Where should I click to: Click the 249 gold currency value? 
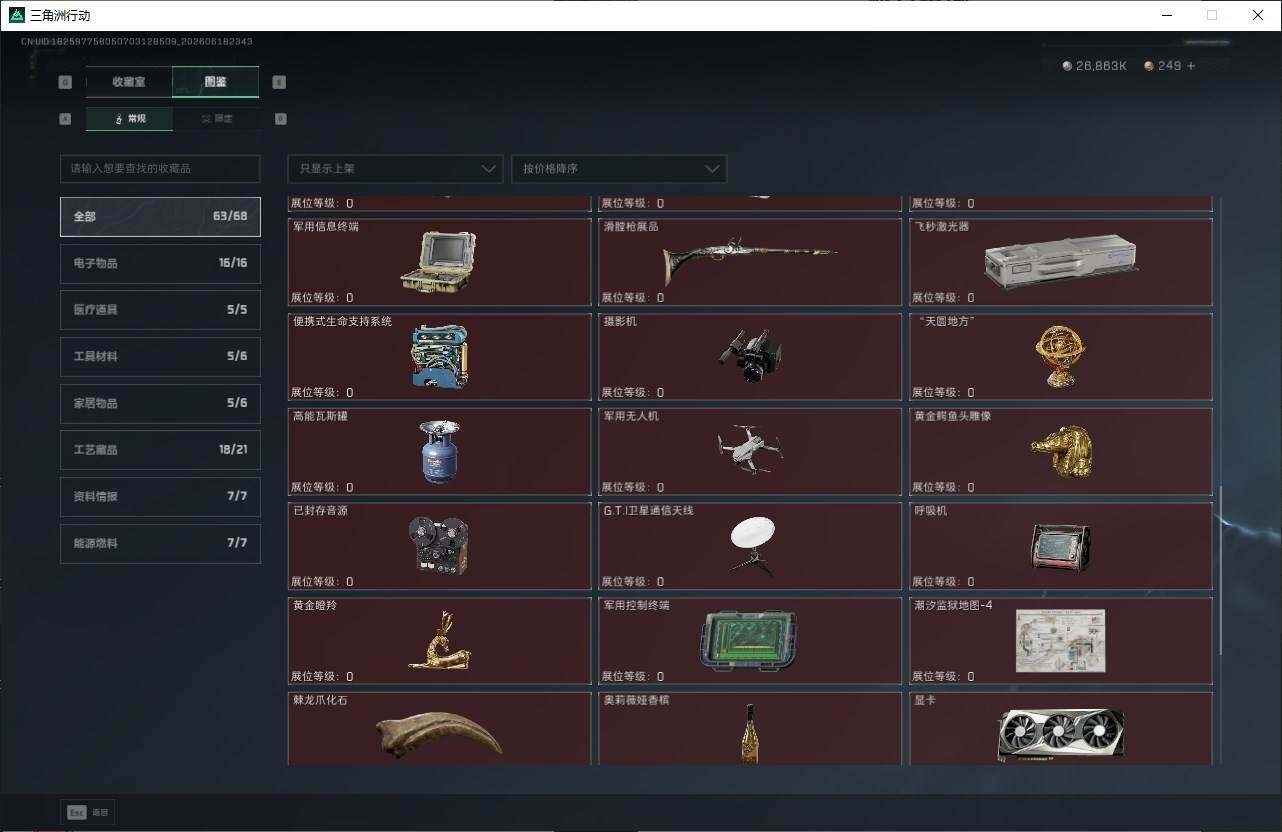[x=1169, y=66]
